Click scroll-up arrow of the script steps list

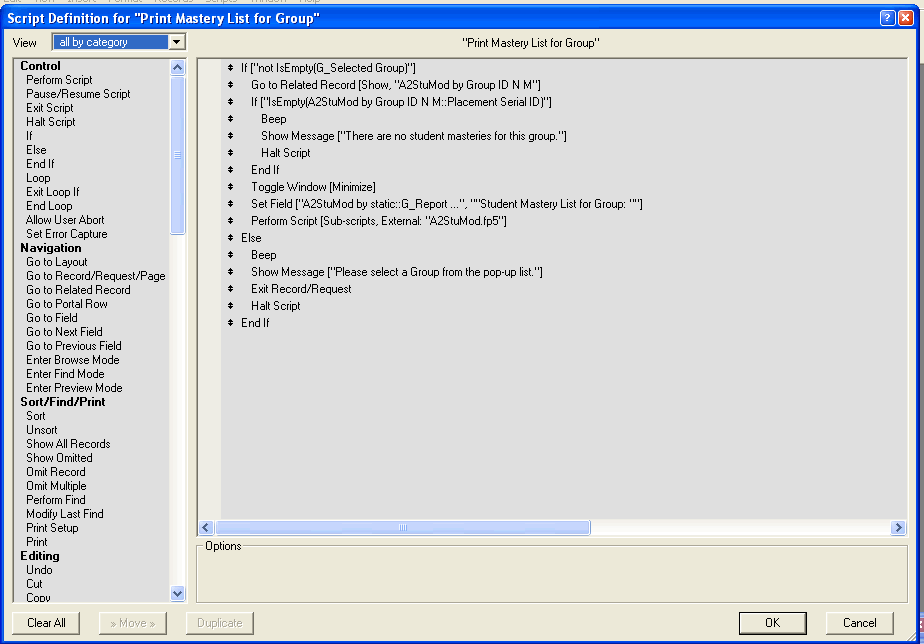[x=178, y=68]
